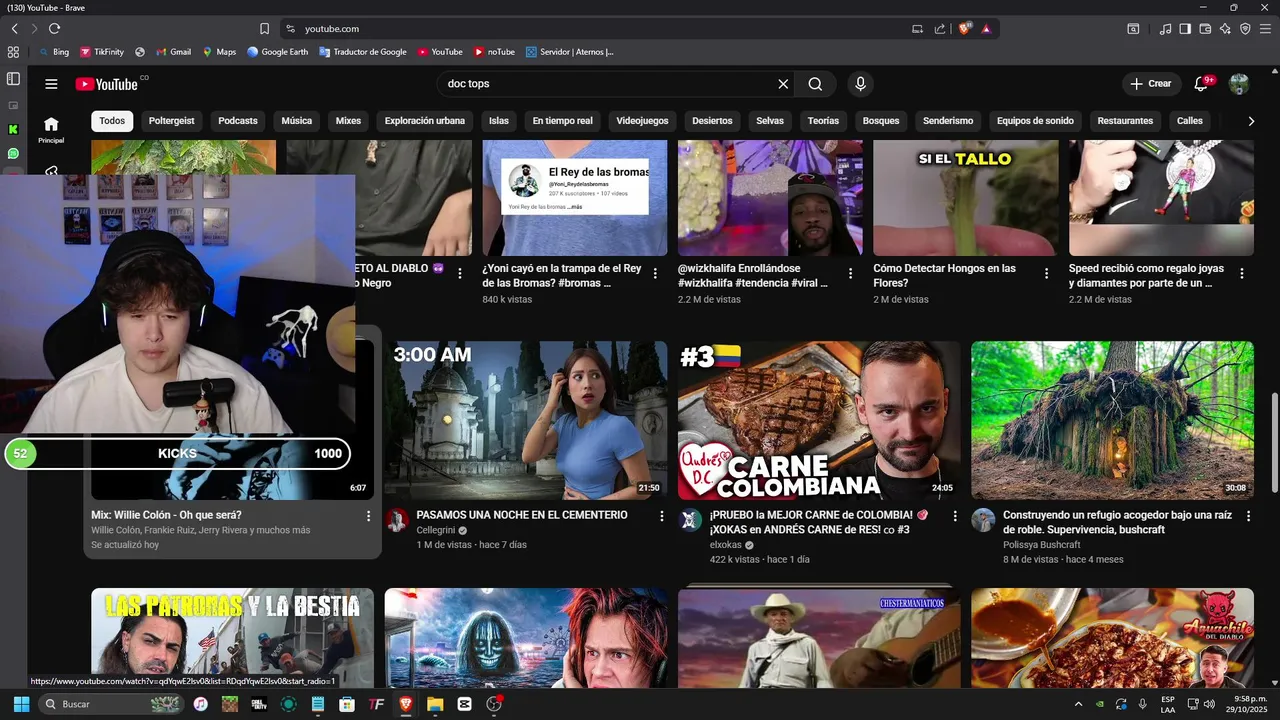The height and width of the screenshot is (720, 1280).
Task: Click the elxokas channel avatar
Action: click(690, 520)
